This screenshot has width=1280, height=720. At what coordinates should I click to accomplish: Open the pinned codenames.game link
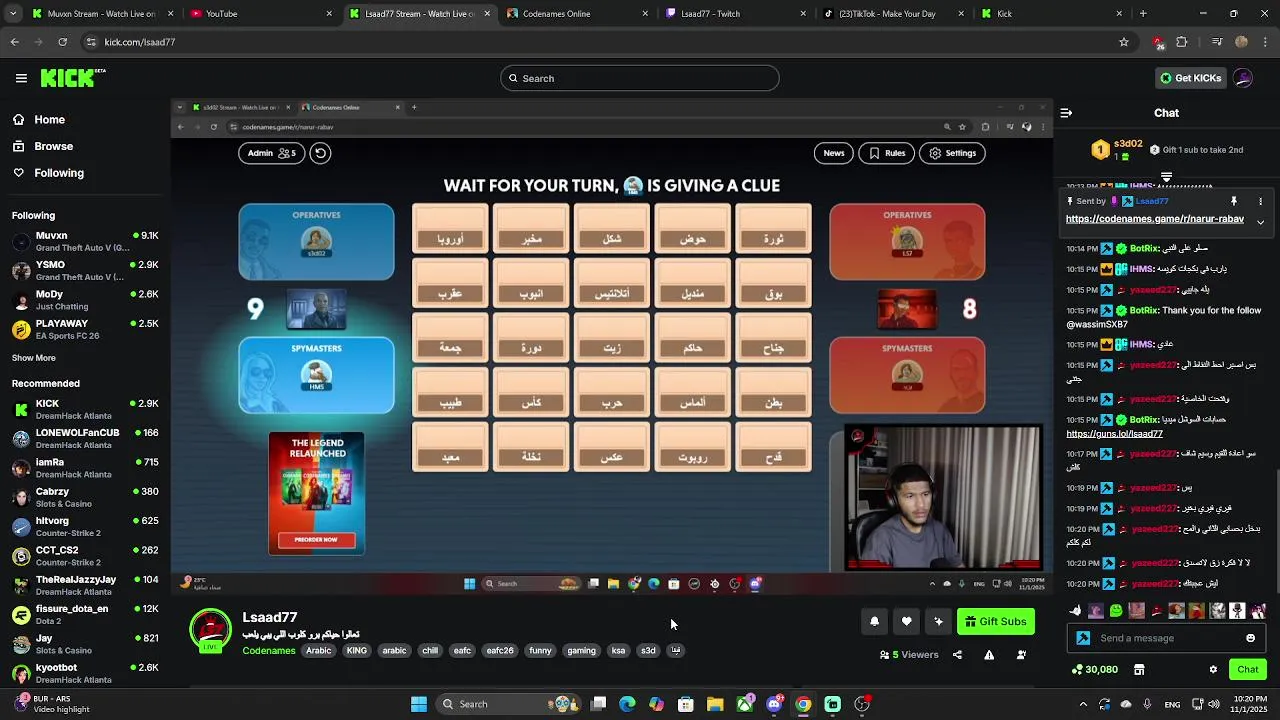1154,219
